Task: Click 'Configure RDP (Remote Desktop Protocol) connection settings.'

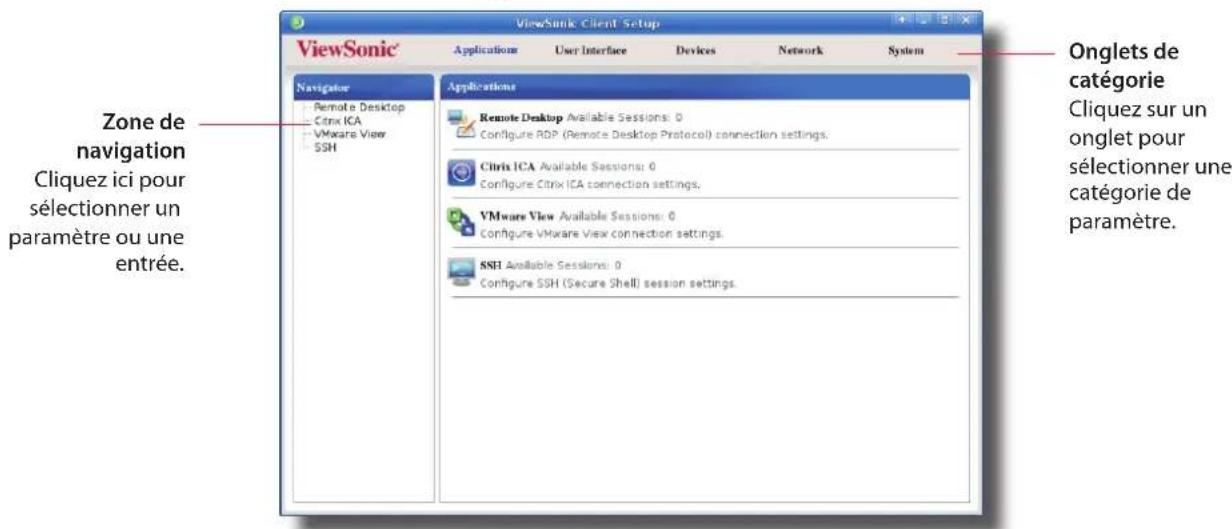Action: pyautogui.click(x=654, y=134)
